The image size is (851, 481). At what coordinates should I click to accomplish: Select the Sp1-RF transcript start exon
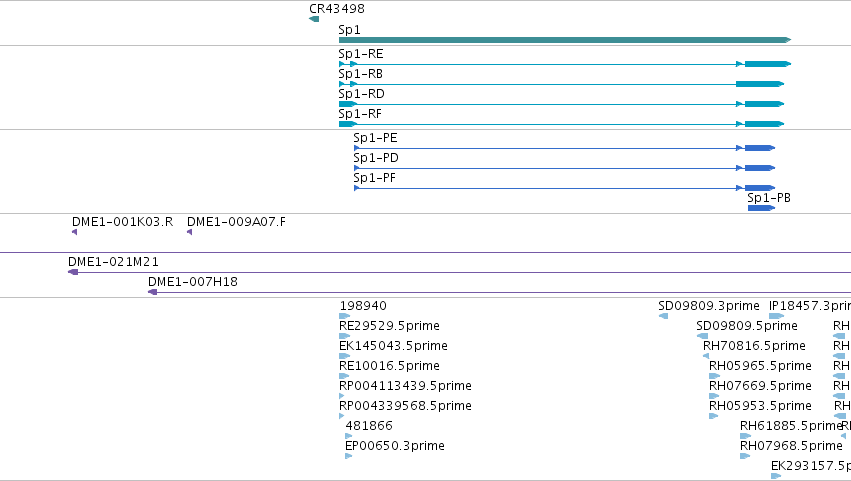coord(348,124)
